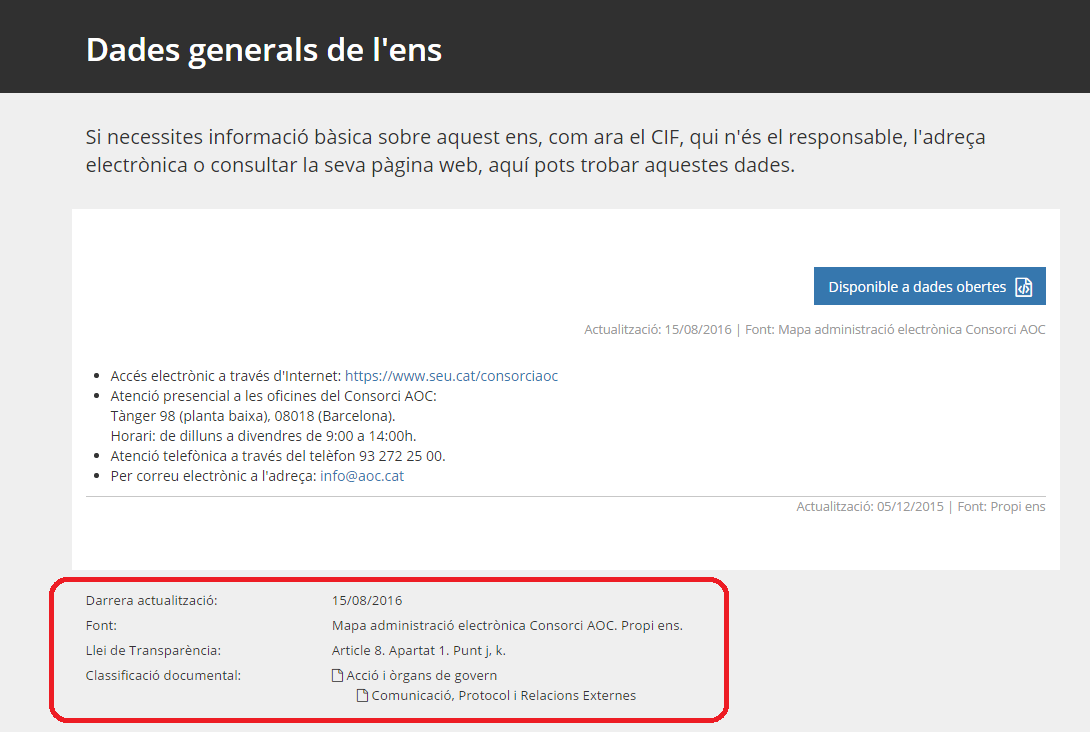Image resolution: width=1090 pixels, height=732 pixels.
Task: Click the intro paragraph about informació bàsica
Action: (x=535, y=151)
